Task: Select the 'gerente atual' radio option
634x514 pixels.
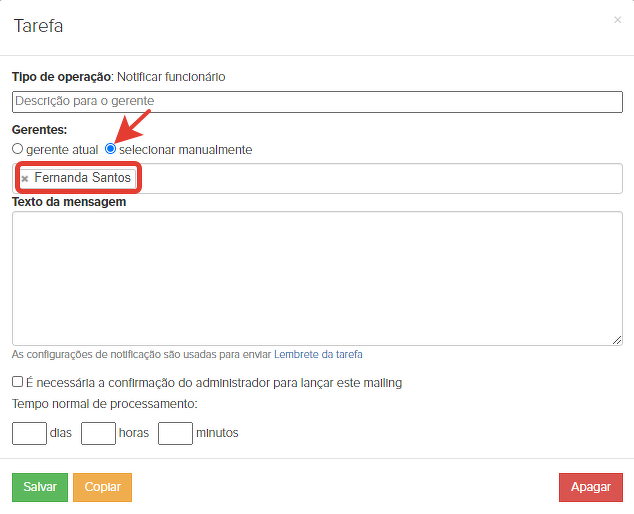Action: pos(17,149)
